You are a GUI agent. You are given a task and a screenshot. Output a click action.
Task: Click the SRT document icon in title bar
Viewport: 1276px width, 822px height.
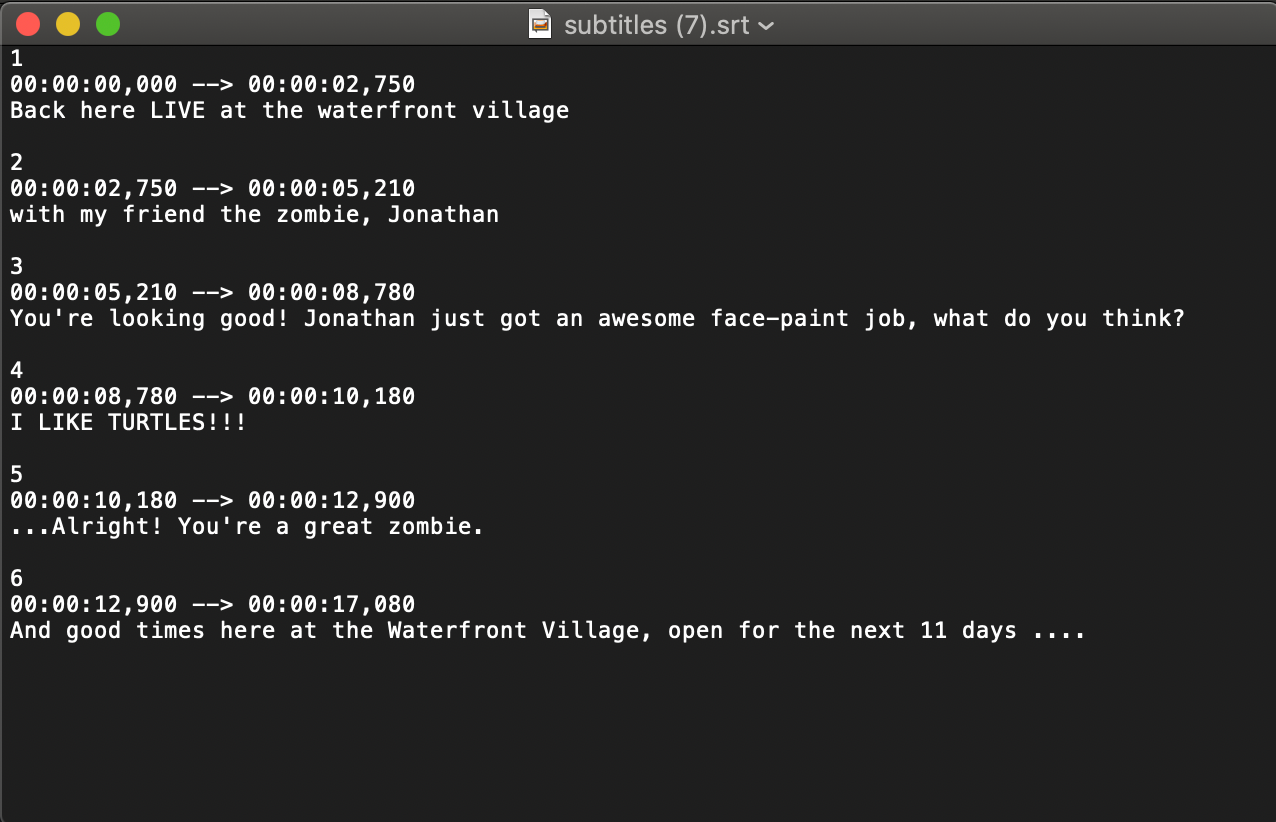[540, 24]
